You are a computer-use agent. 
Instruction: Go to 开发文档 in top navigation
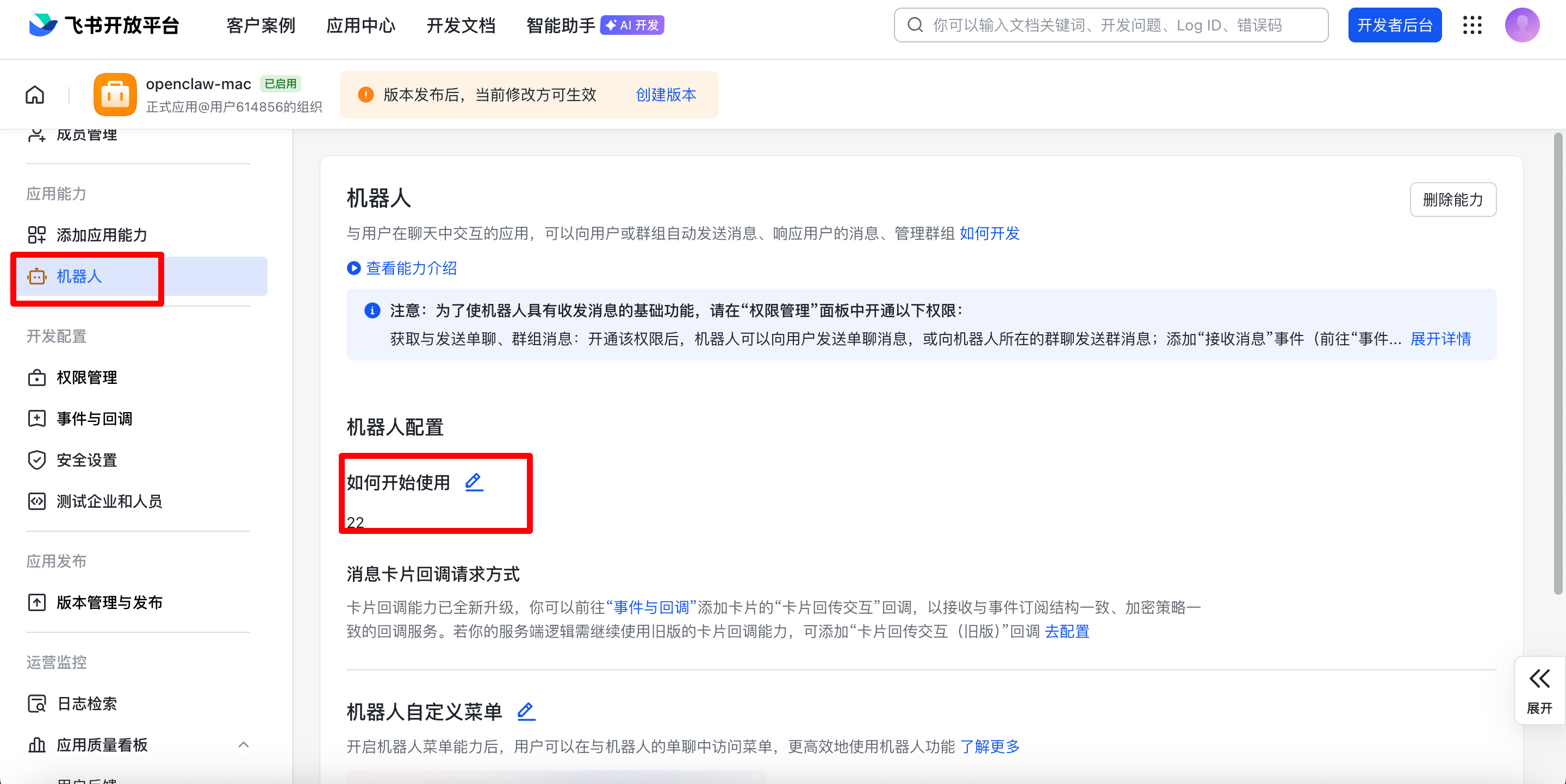(461, 25)
